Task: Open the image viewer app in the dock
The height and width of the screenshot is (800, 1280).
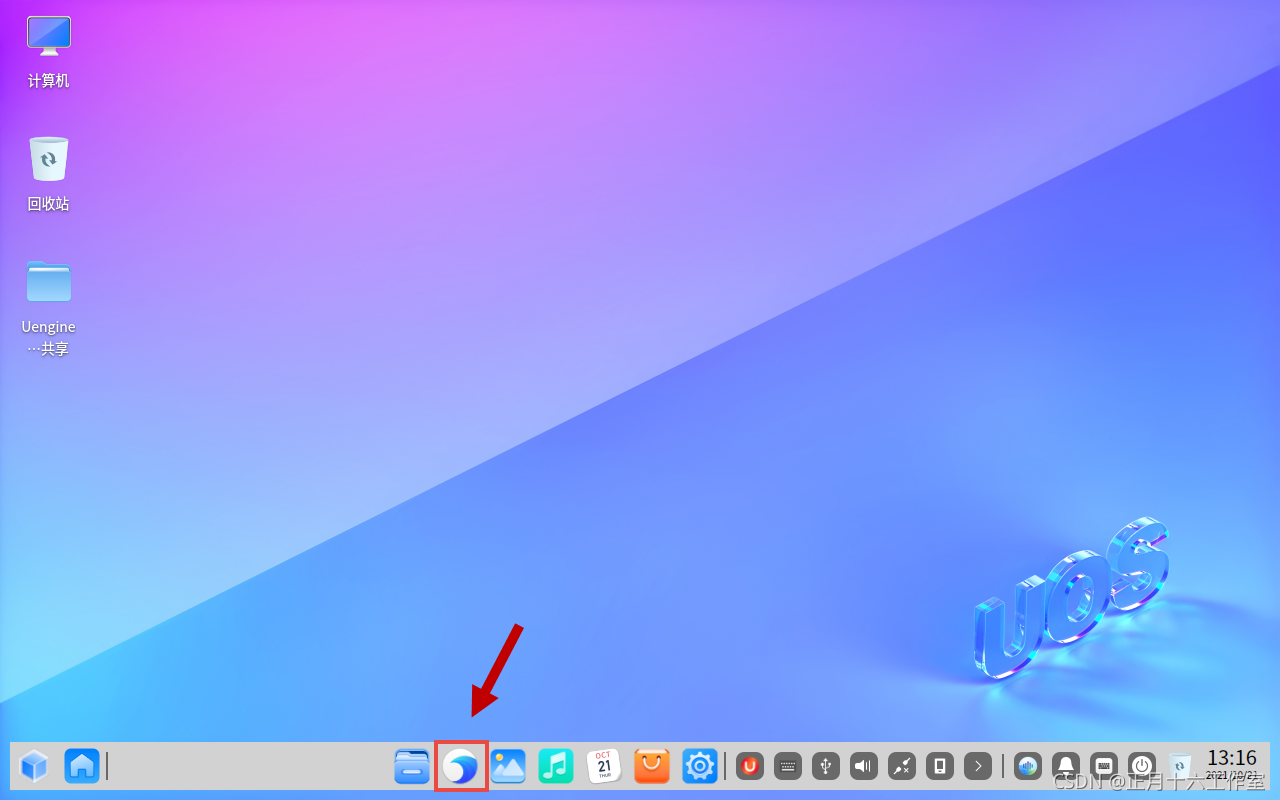Action: click(508, 767)
